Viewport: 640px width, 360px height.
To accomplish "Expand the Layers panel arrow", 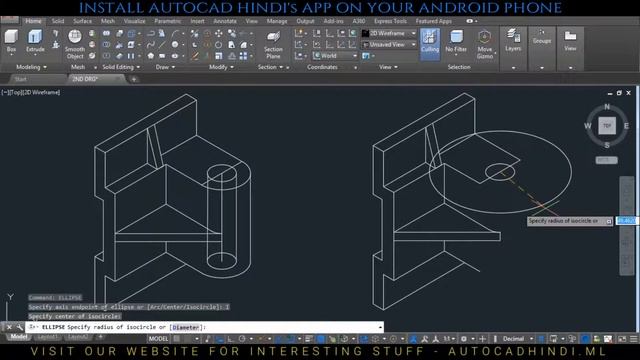I will pyautogui.click(x=513, y=68).
